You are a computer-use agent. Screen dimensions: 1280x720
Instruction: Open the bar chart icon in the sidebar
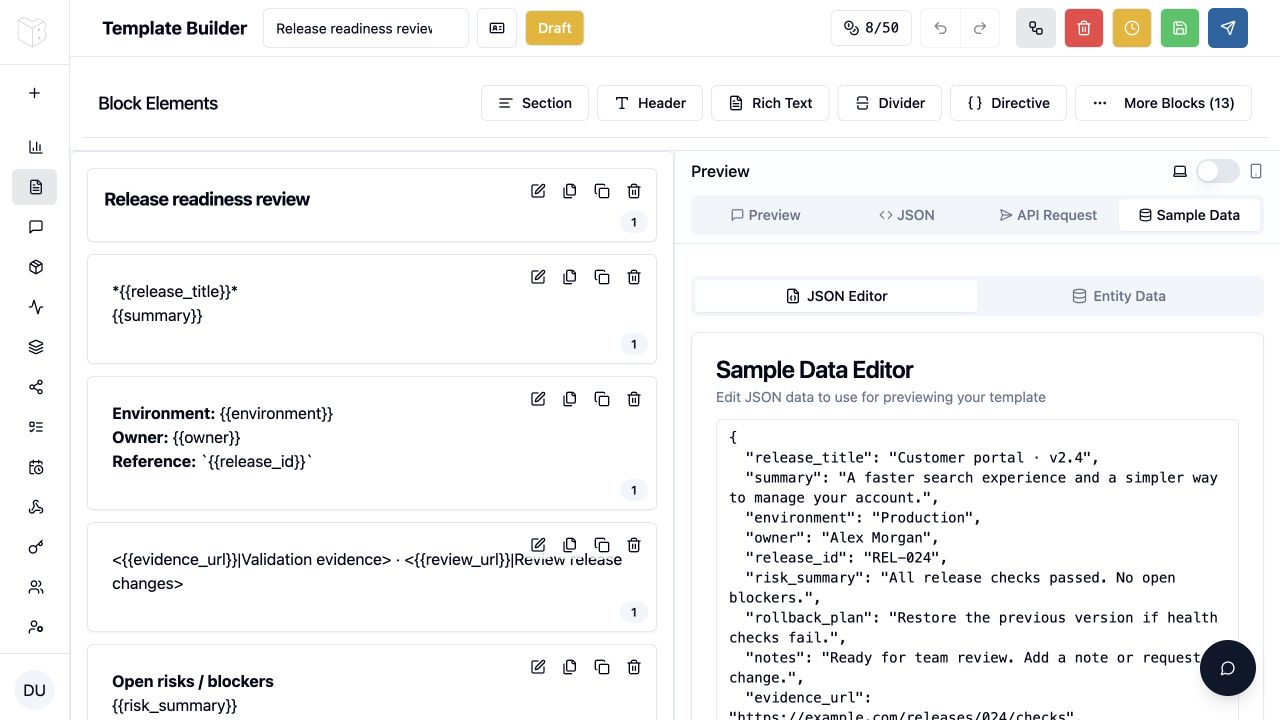36,147
